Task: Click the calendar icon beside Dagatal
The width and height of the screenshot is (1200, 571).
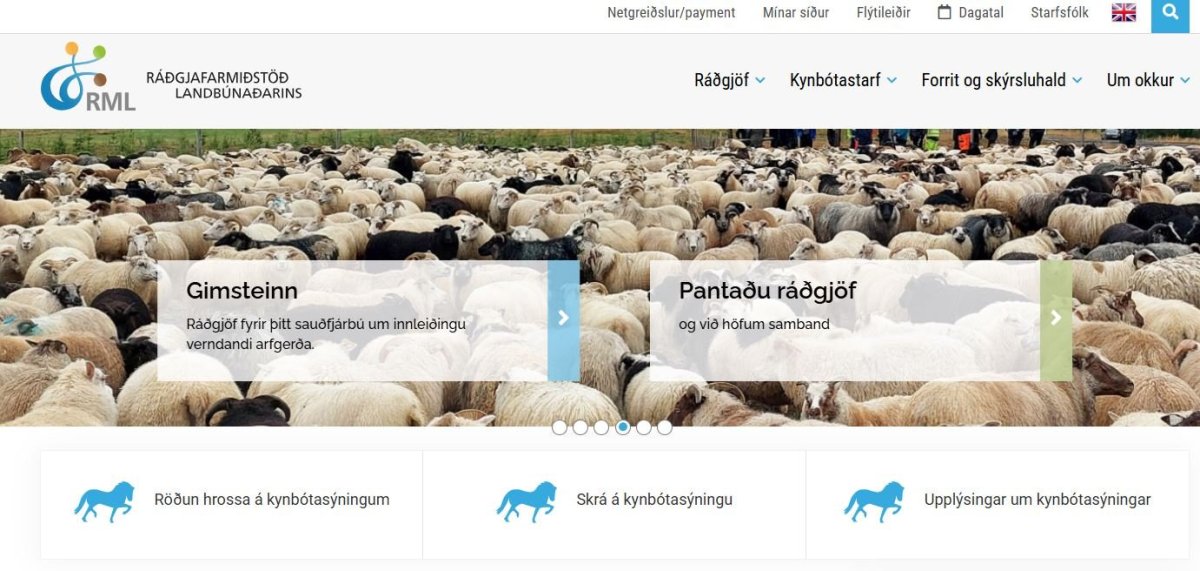Action: coord(944,13)
